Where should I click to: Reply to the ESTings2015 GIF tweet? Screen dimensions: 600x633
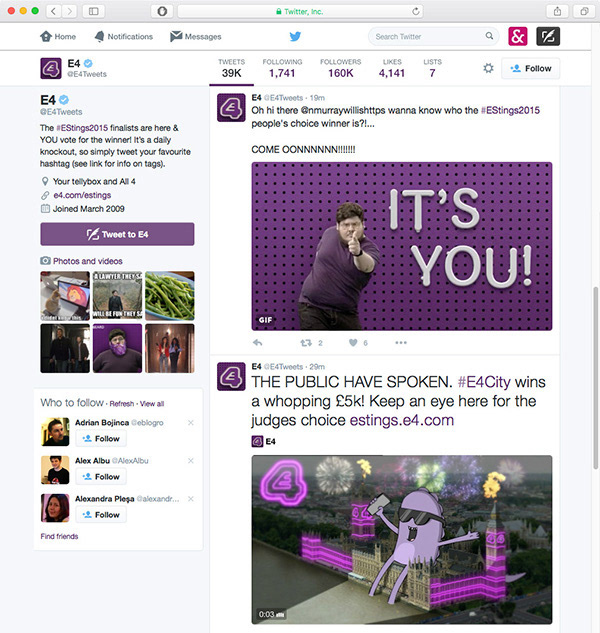tap(258, 343)
